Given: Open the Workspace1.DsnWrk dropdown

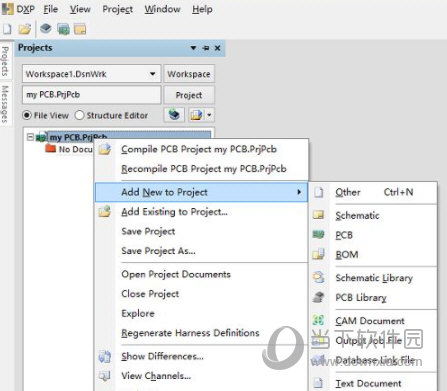Looking at the screenshot, I should tap(152, 74).
